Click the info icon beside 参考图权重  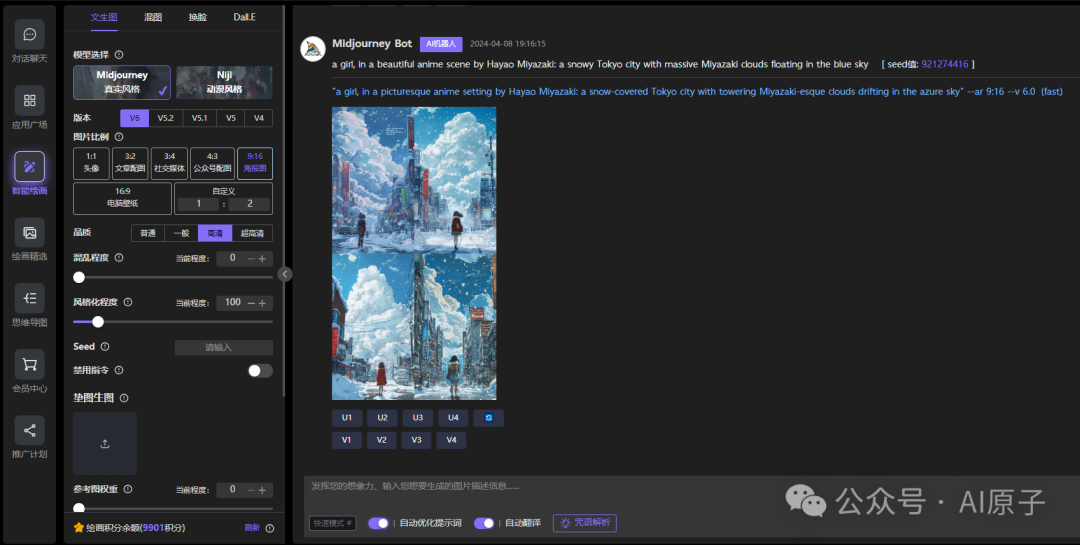(x=128, y=489)
